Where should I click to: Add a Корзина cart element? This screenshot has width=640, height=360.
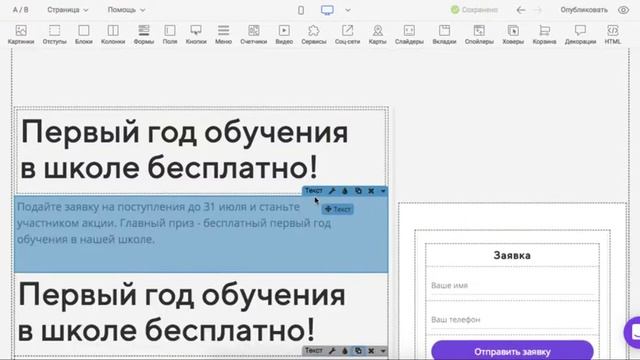pos(544,35)
